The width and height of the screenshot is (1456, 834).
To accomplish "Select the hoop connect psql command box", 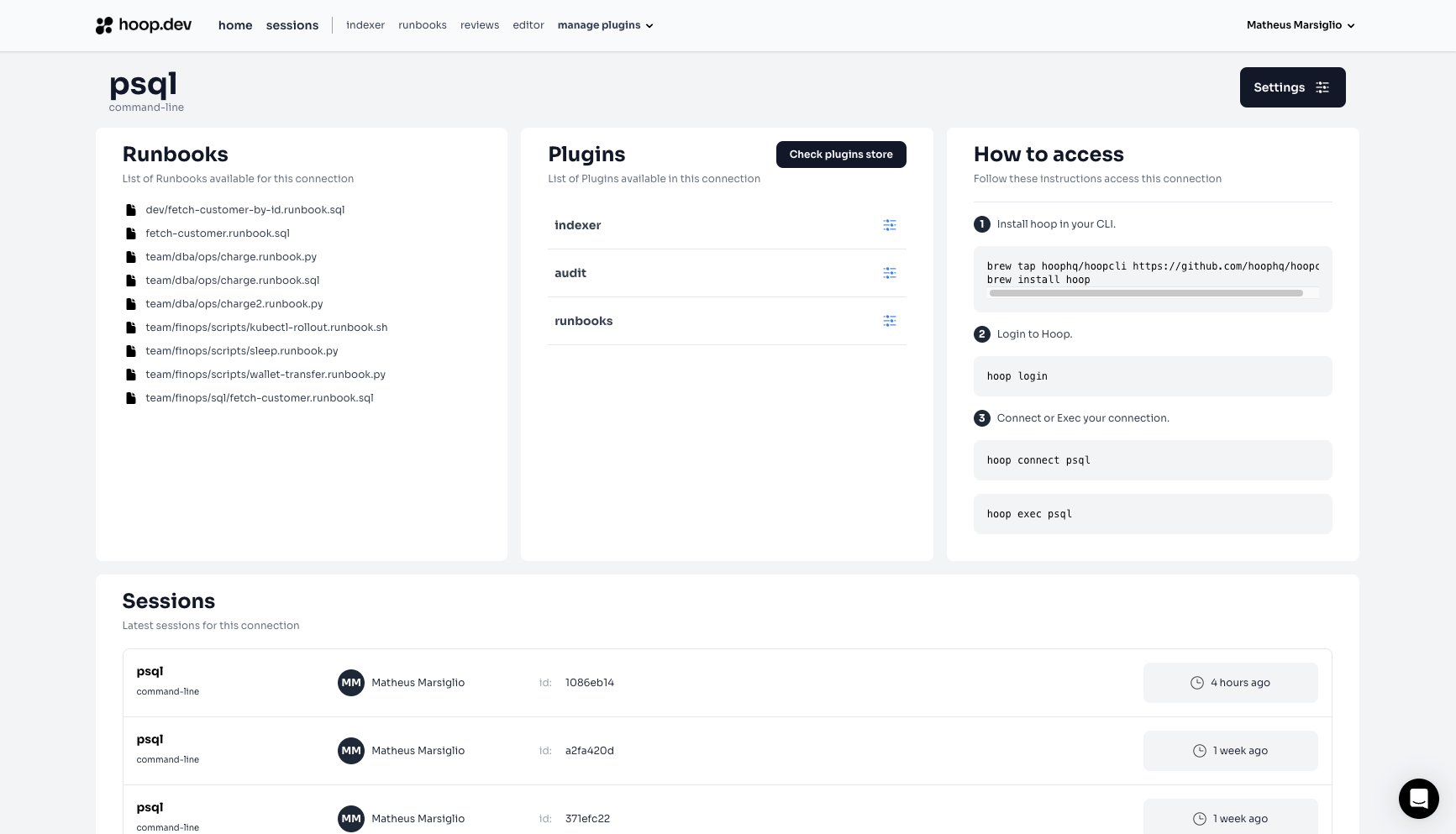I will [1152, 460].
